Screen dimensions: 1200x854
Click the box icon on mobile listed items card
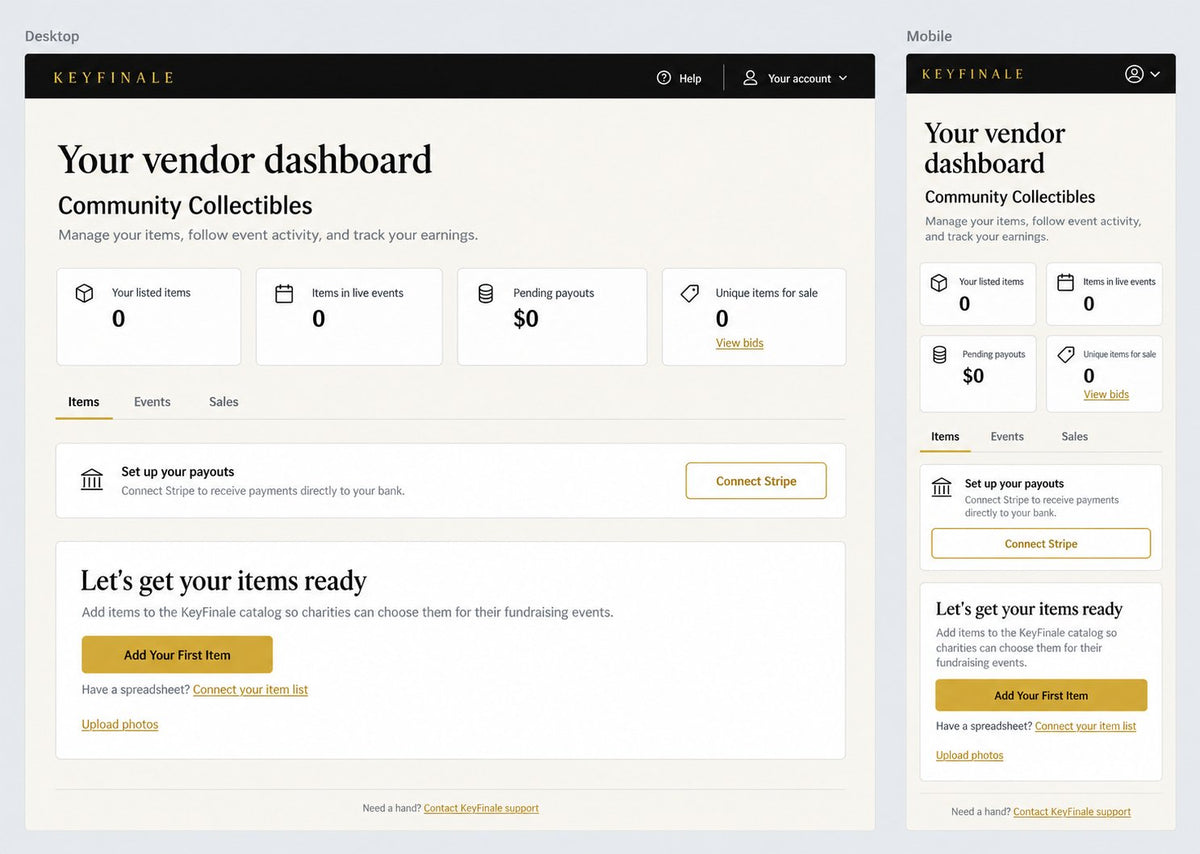939,283
